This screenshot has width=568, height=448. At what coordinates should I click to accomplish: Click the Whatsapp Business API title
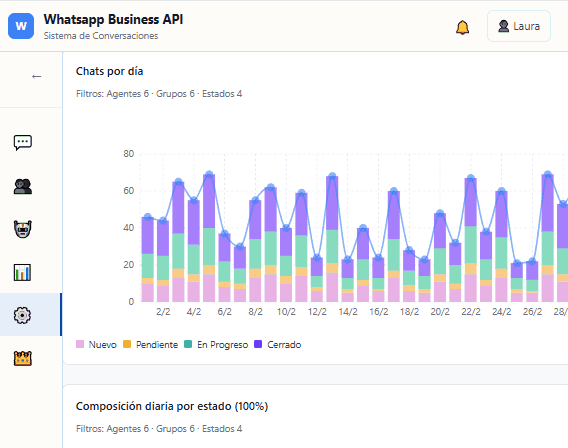pos(113,19)
